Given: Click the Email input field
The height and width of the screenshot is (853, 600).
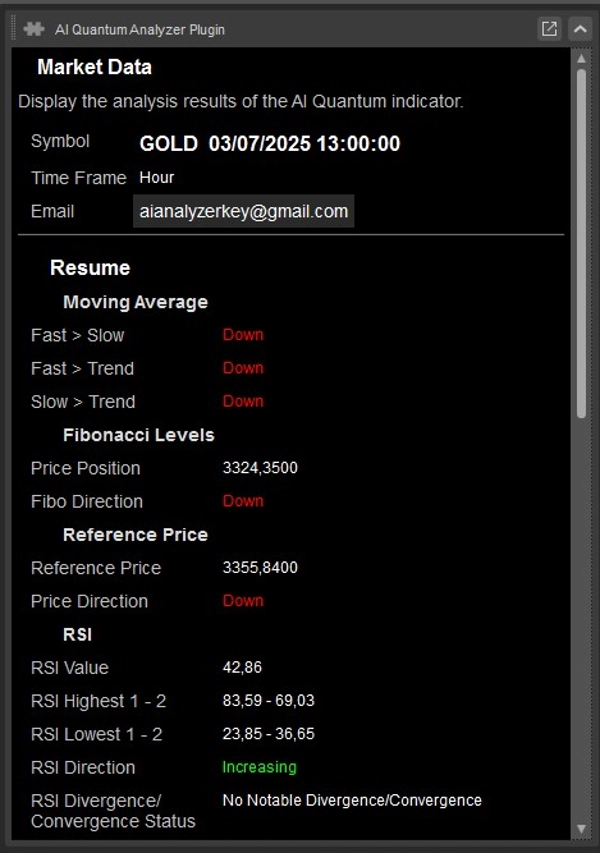Looking at the screenshot, I should point(244,211).
